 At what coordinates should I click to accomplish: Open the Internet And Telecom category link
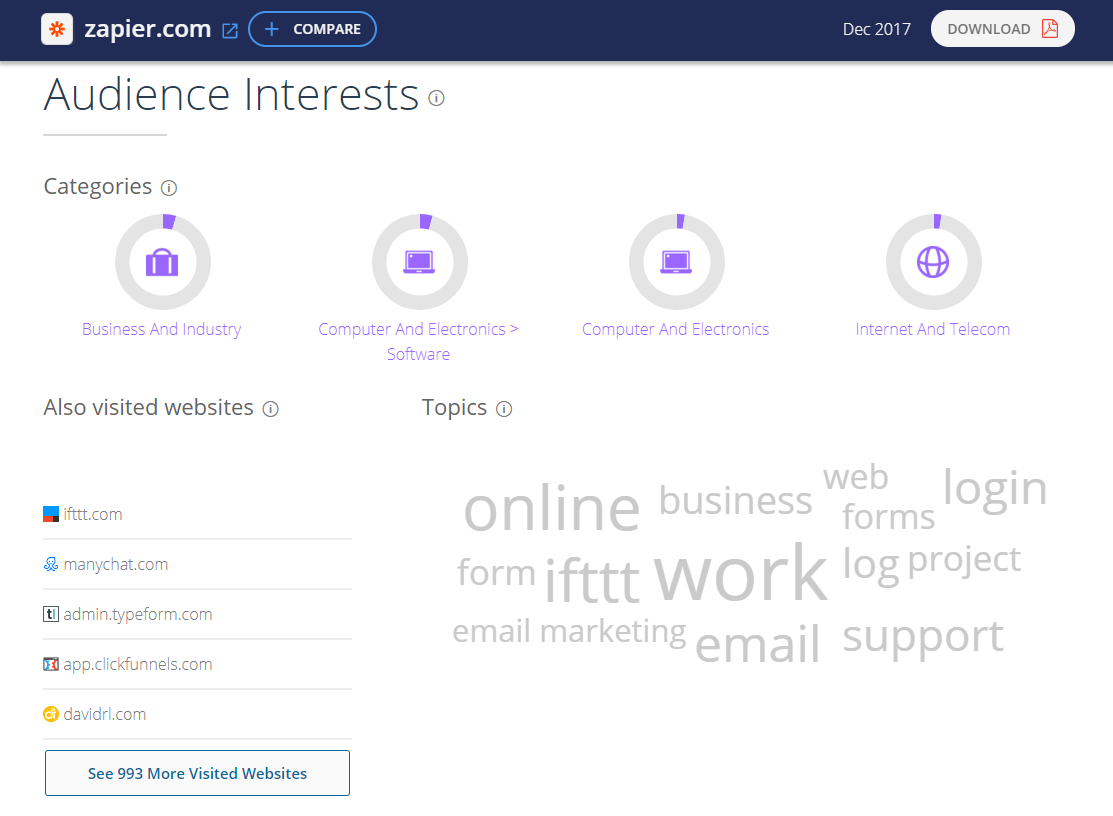click(x=933, y=329)
